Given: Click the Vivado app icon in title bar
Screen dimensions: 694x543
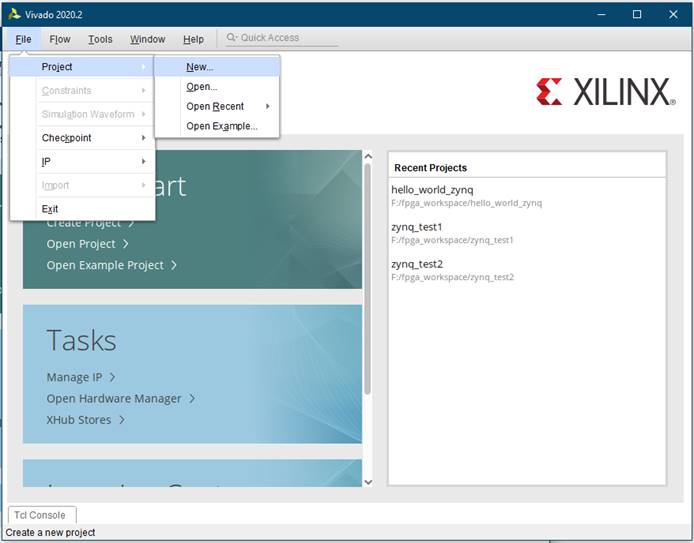Looking at the screenshot, I should coord(14,14).
